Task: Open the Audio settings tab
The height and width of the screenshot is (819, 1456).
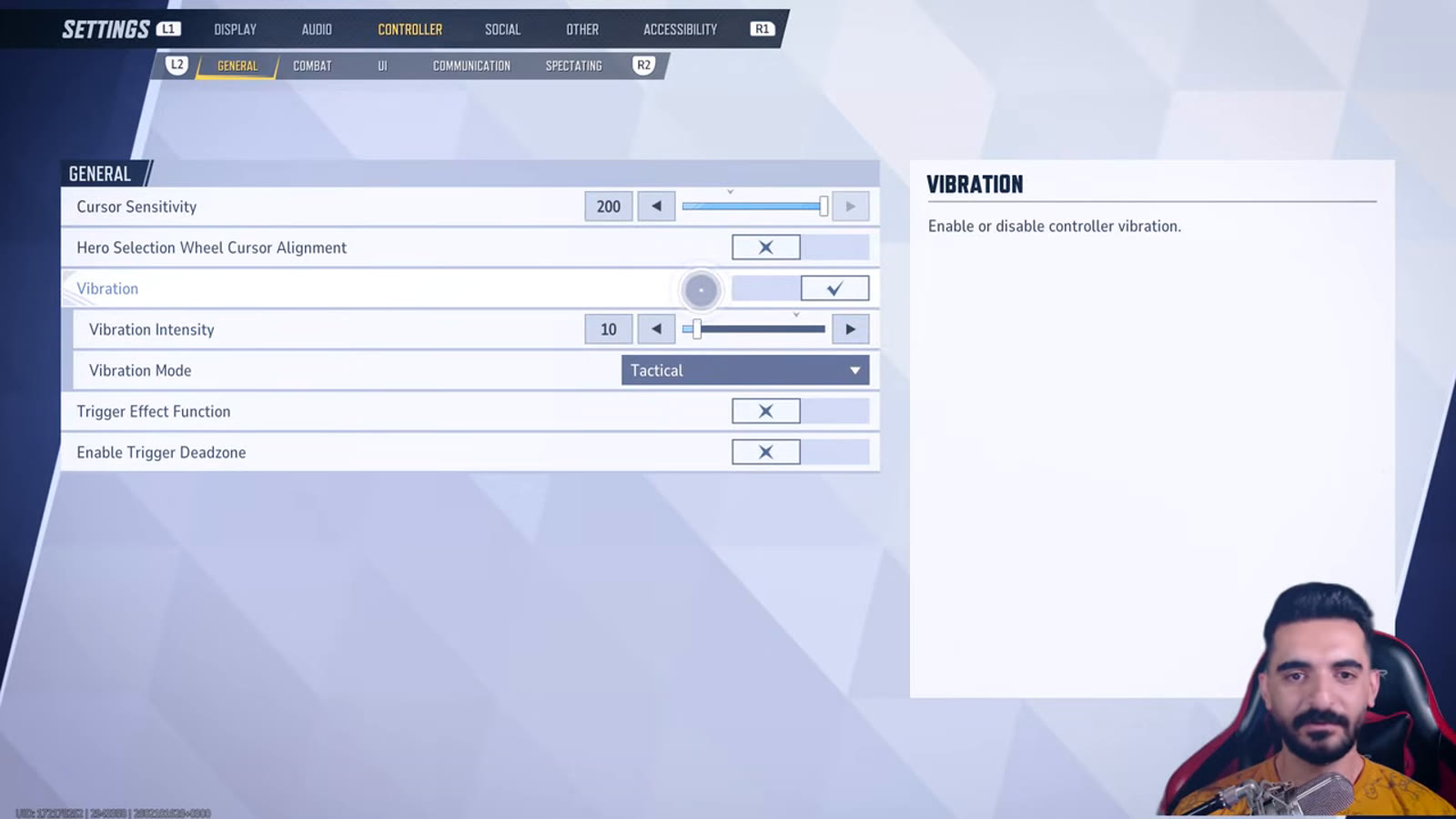Action: pyautogui.click(x=317, y=29)
